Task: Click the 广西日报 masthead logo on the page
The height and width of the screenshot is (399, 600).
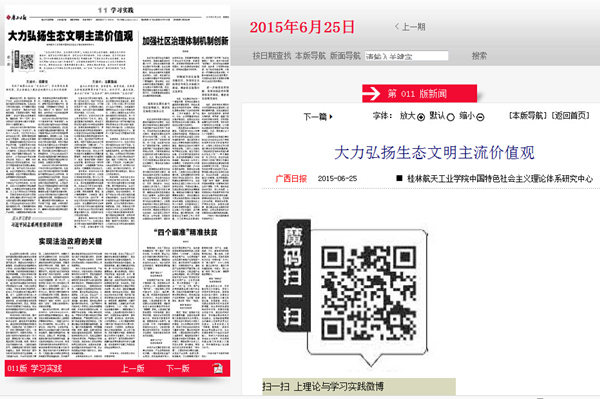Action: [x=16, y=18]
